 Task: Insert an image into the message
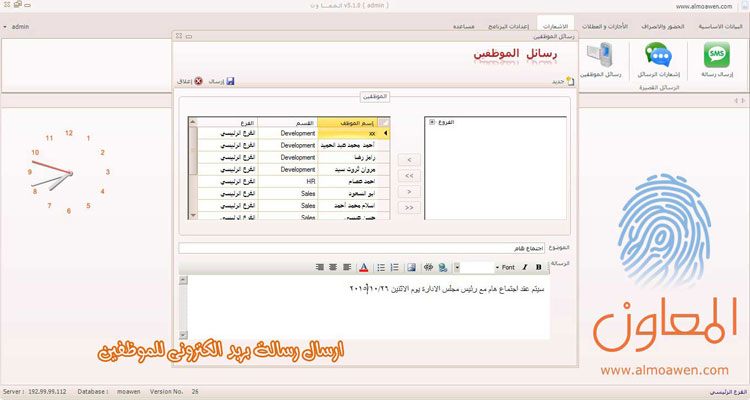411,267
